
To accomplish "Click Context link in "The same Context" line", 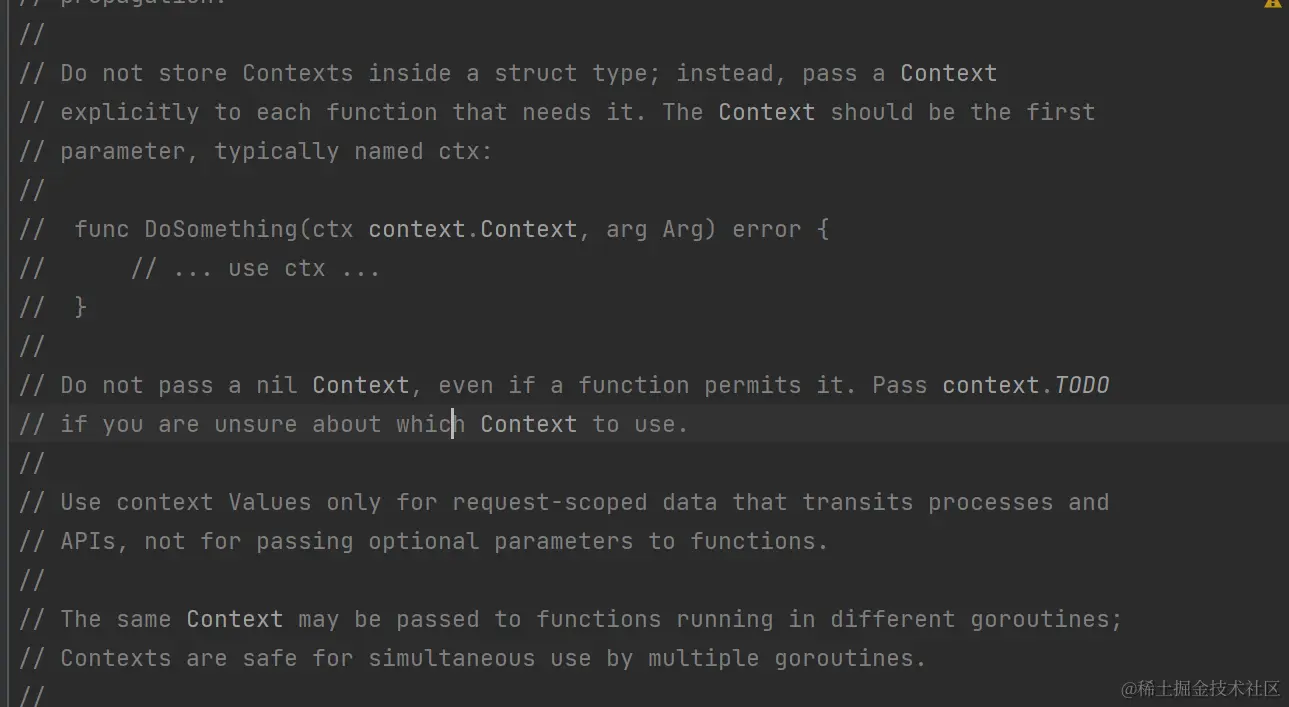I will [234, 619].
